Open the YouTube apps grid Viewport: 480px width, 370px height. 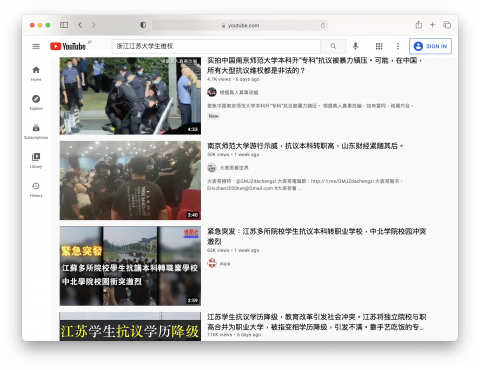coord(379,46)
